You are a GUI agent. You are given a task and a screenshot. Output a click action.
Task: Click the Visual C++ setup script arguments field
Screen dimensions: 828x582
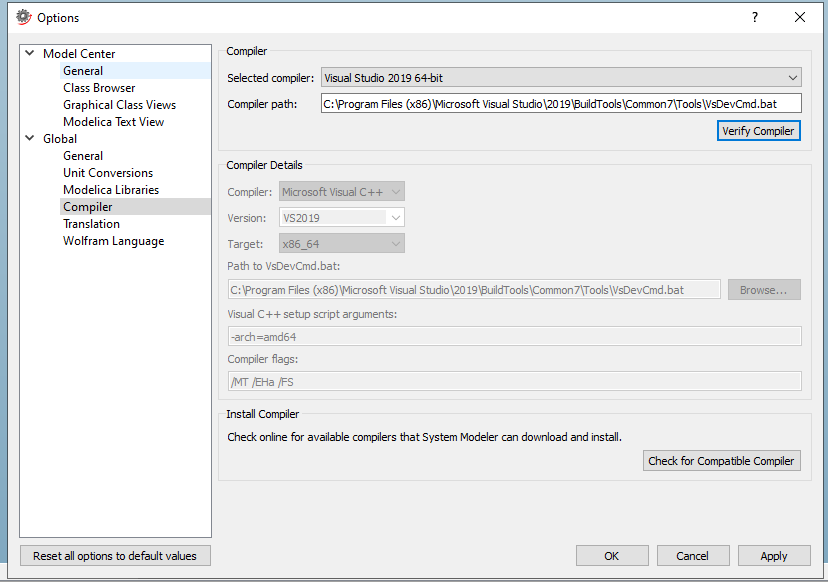click(514, 336)
